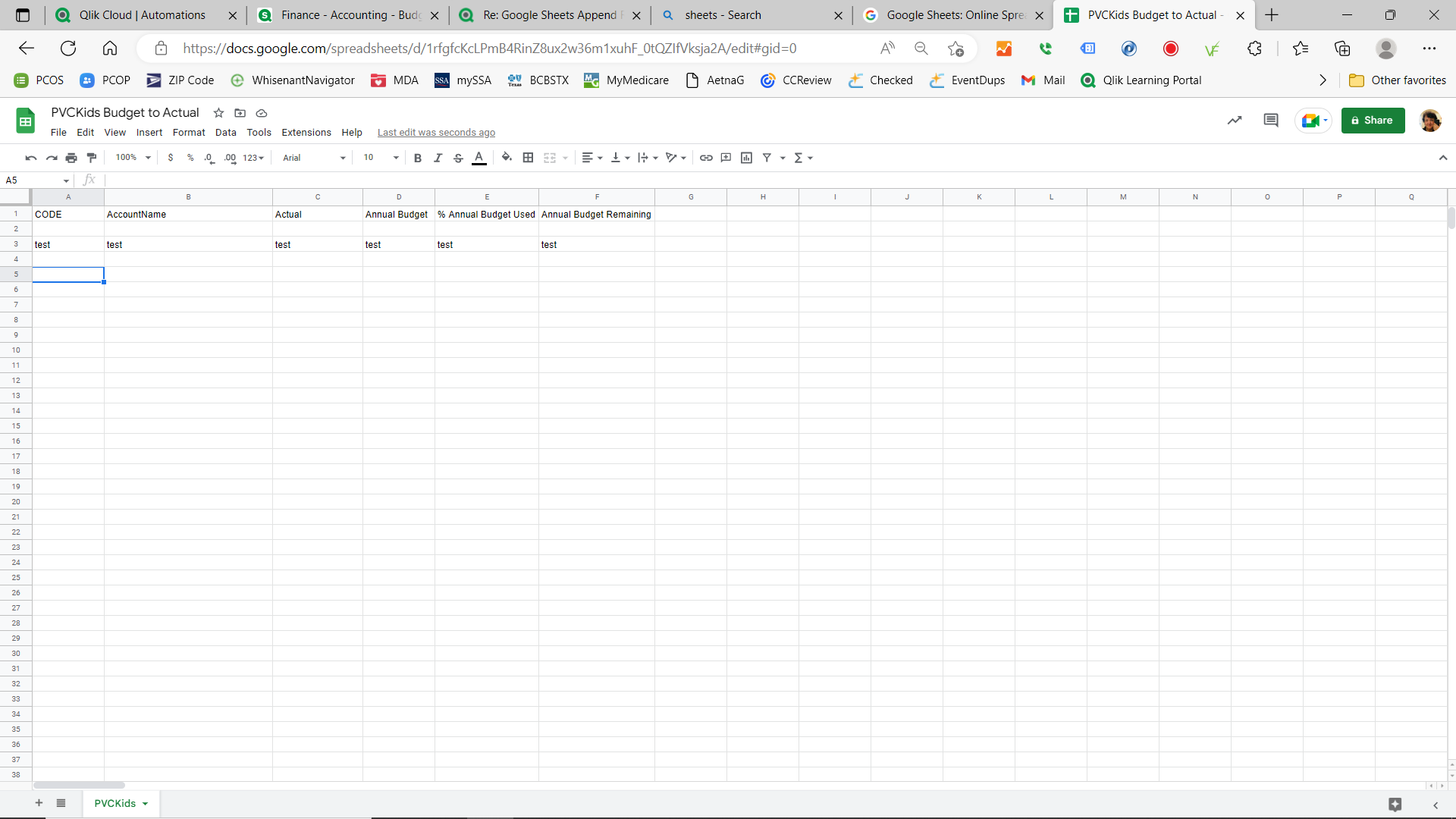Open more number formats 123 dropdown

253,158
